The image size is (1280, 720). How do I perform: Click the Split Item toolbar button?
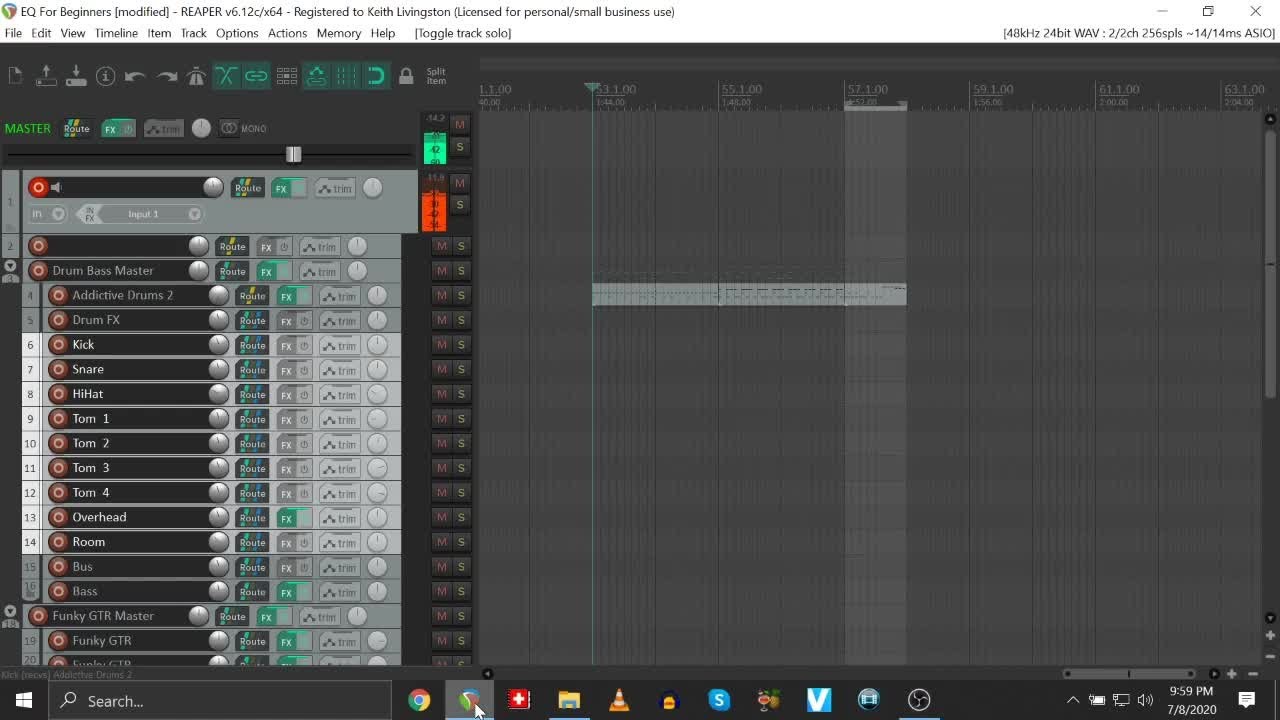[436, 76]
